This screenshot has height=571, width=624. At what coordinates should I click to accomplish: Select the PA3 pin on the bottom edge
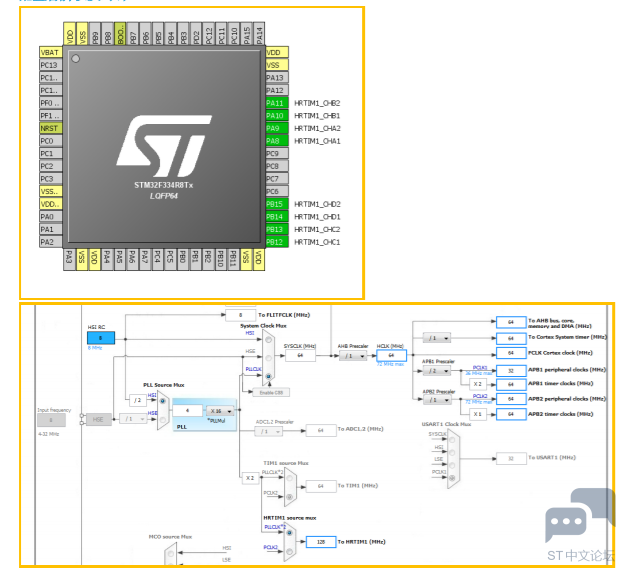tap(69, 259)
